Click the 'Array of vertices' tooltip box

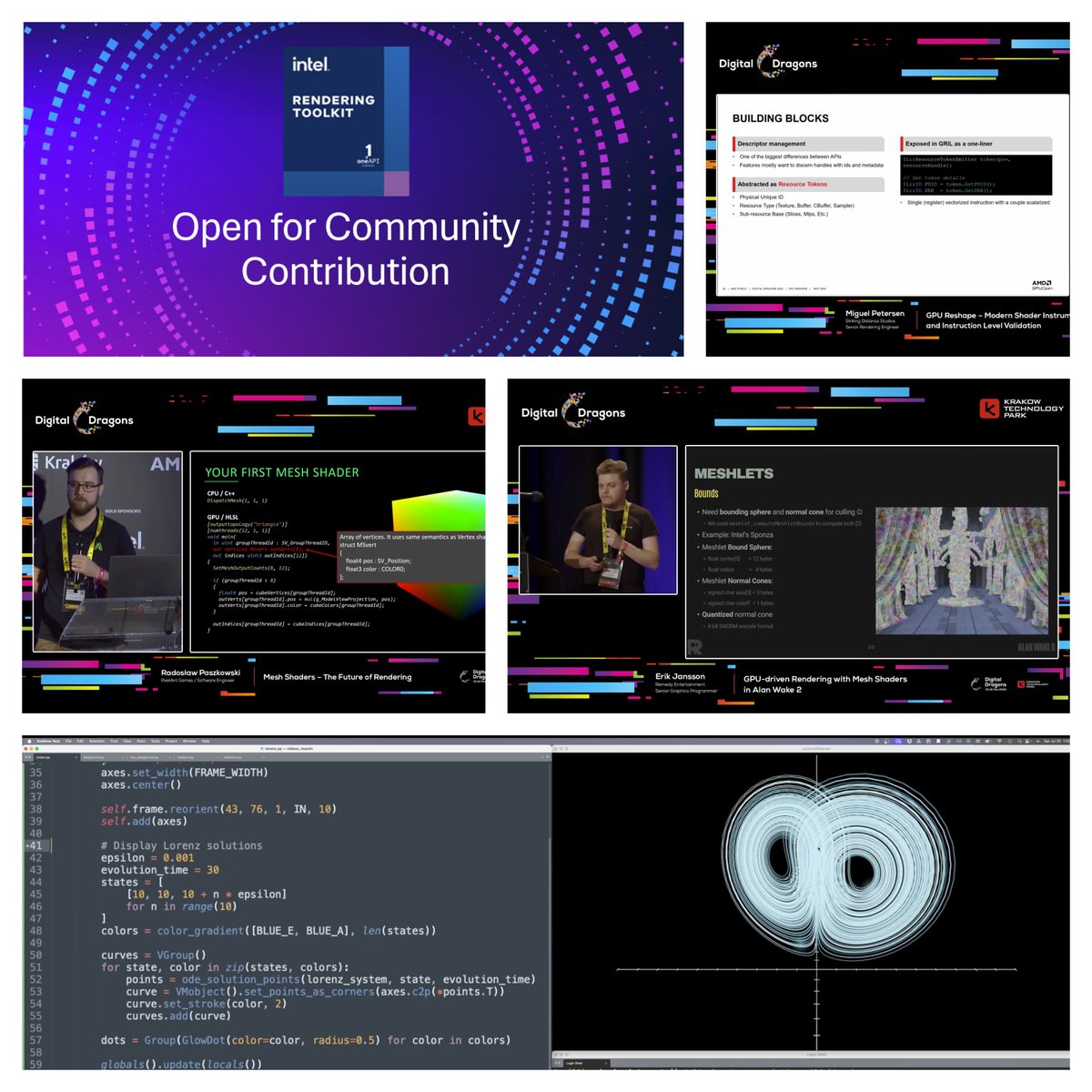(x=411, y=558)
